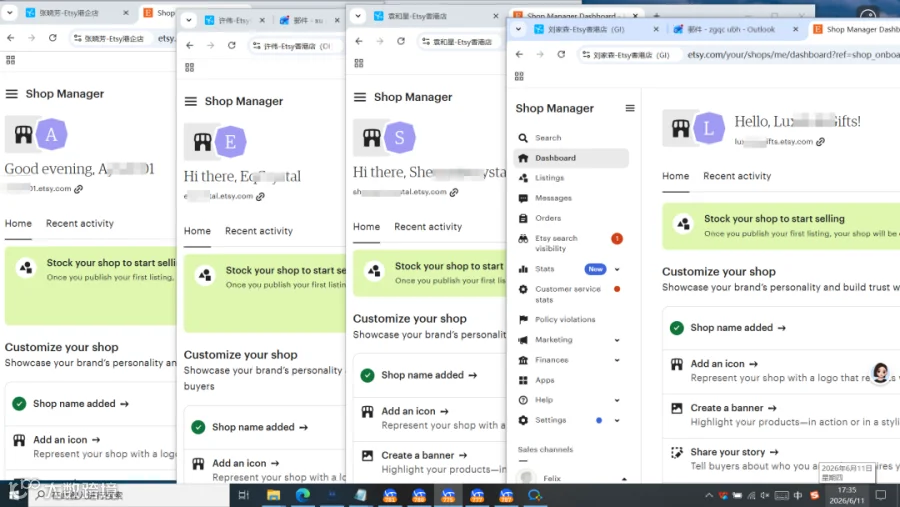Expand the Finances submenu chevron
The height and width of the screenshot is (507, 900).
(x=617, y=360)
